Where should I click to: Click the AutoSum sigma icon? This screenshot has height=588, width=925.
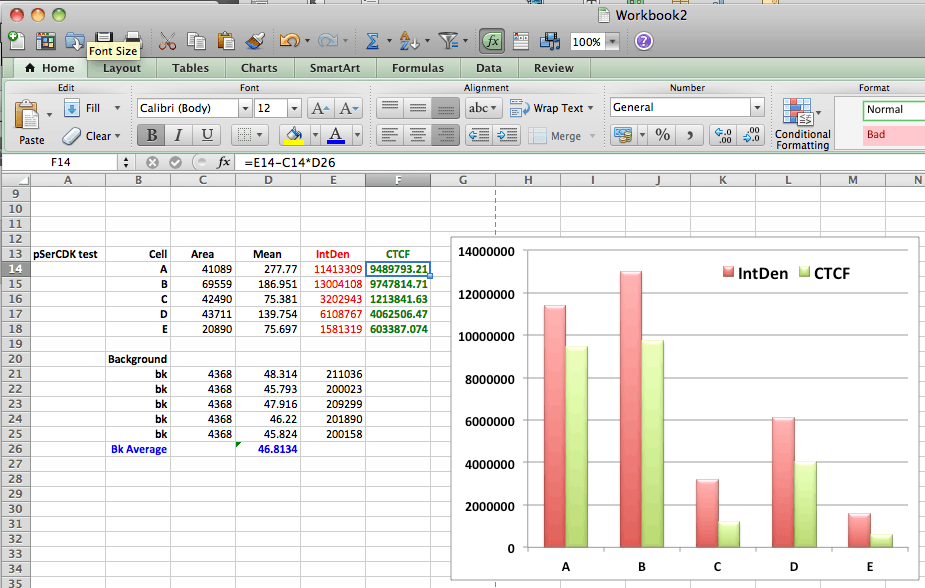tap(372, 41)
